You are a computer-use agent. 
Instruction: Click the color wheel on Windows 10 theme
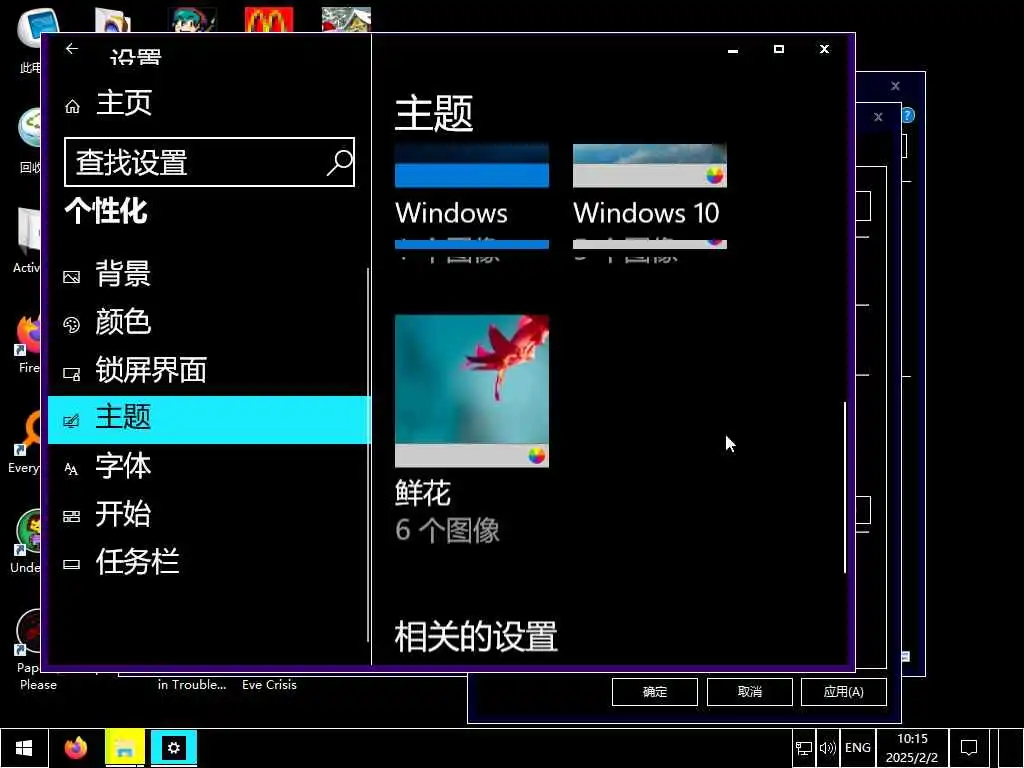pyautogui.click(x=714, y=176)
